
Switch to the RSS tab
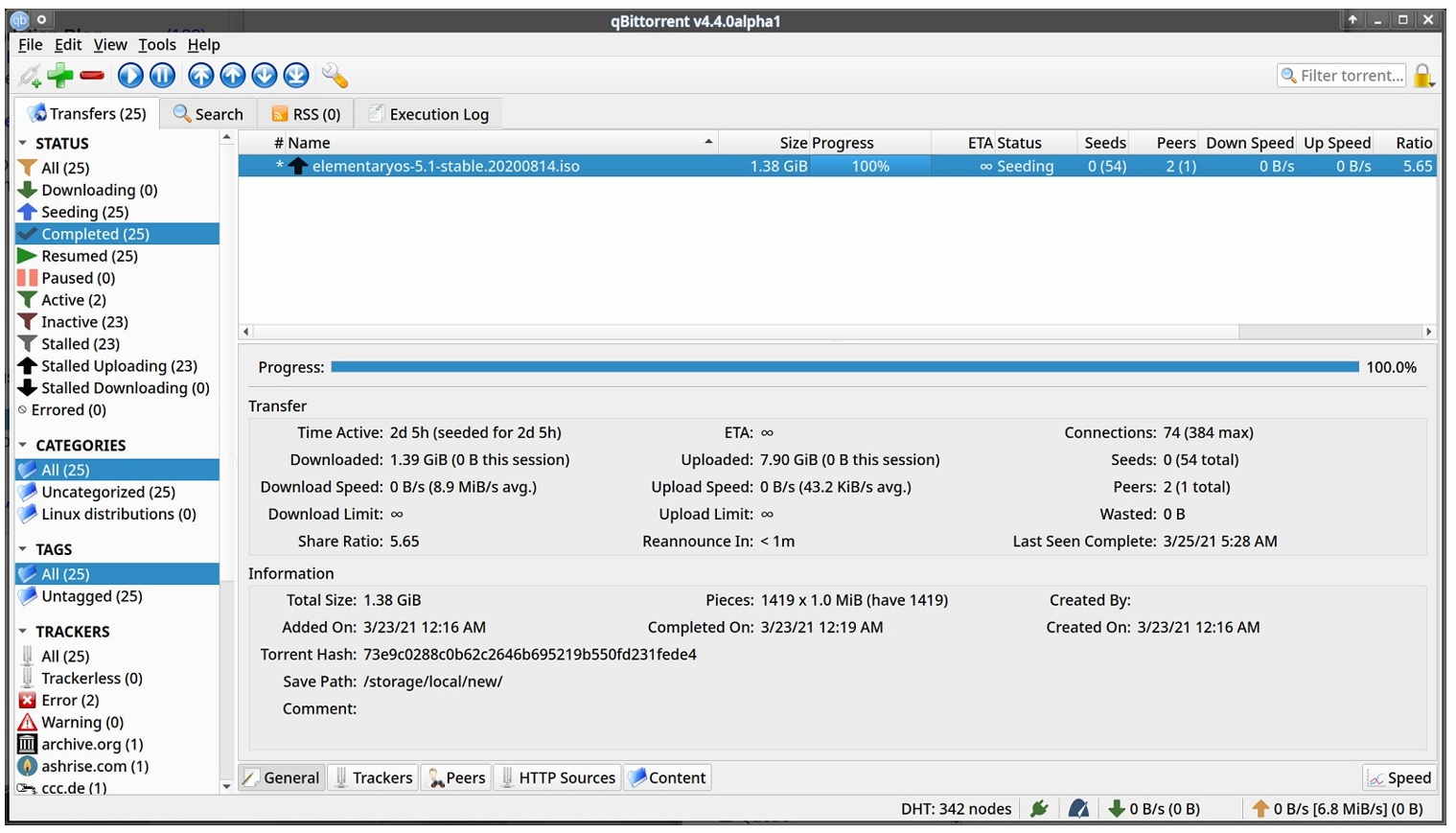click(306, 113)
